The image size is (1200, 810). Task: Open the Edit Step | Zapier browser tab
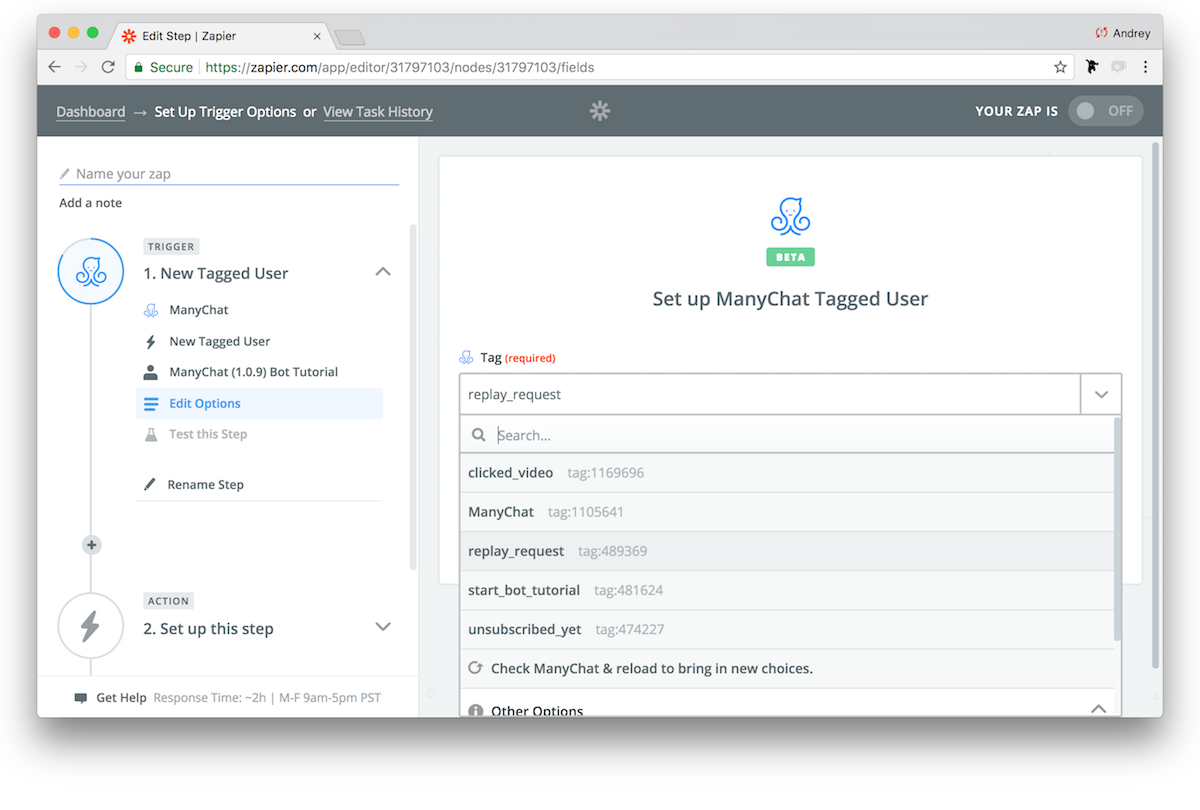pos(220,35)
